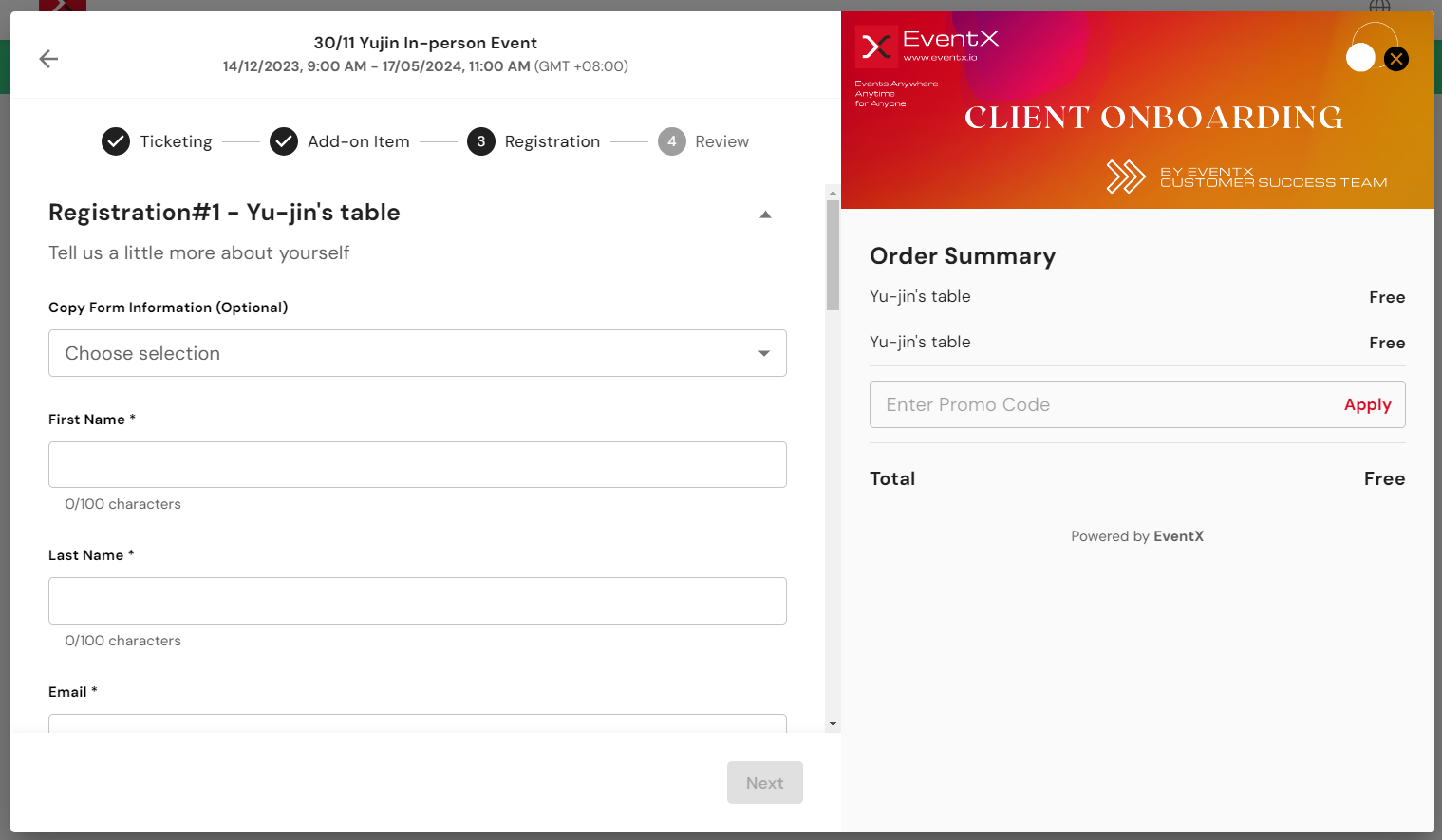Click the dropdown arrow in Choose selection
This screenshot has height=840, width=1442.
point(764,353)
